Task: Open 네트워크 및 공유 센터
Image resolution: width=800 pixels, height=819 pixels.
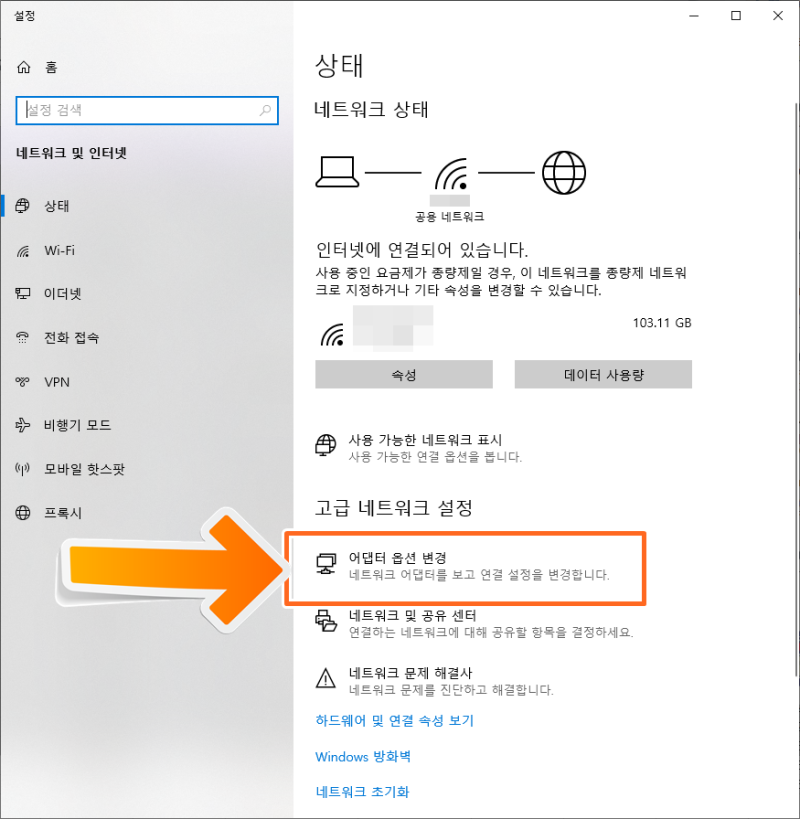Action: [474, 623]
